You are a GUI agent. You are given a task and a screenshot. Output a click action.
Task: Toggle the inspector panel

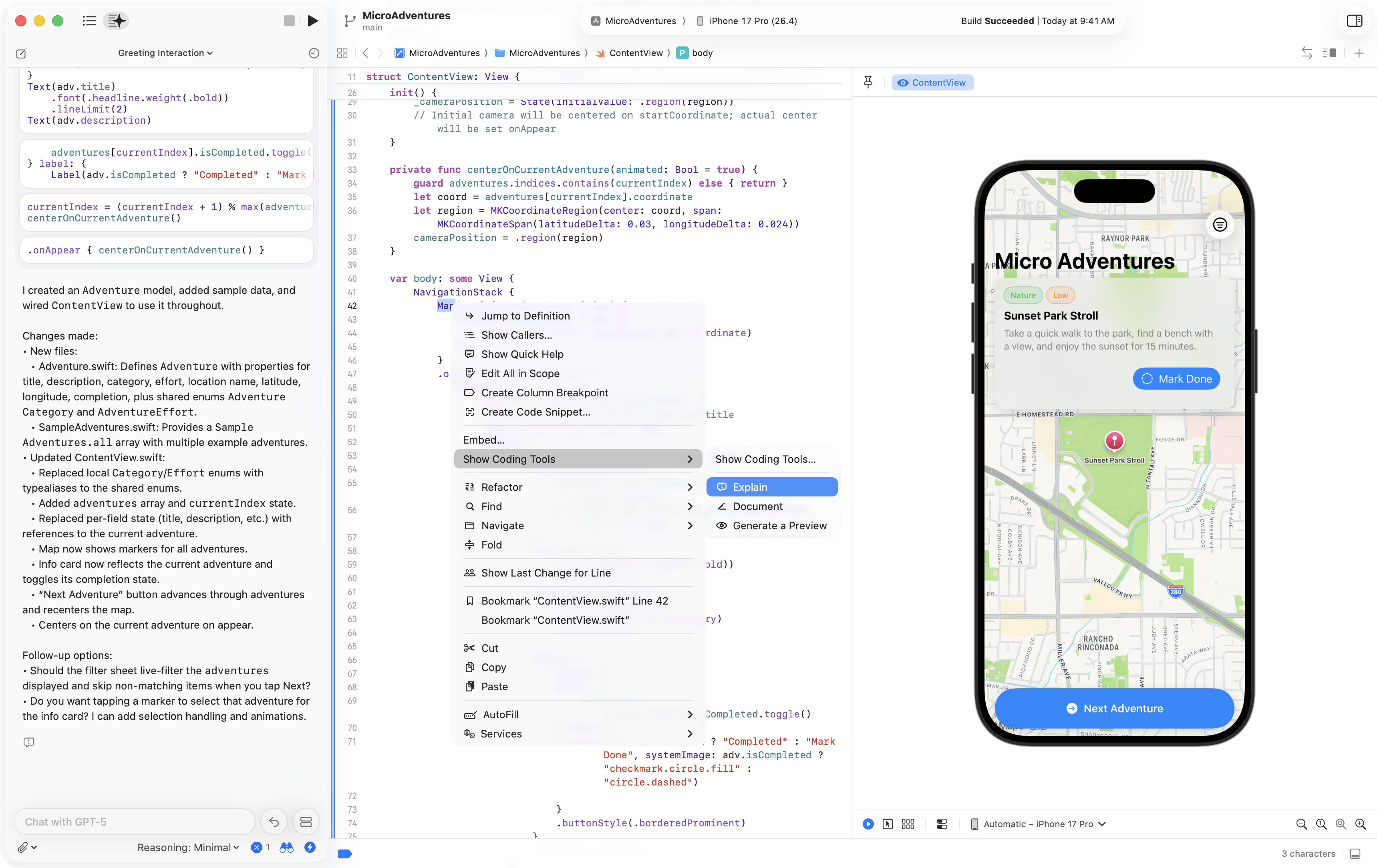(x=1355, y=21)
